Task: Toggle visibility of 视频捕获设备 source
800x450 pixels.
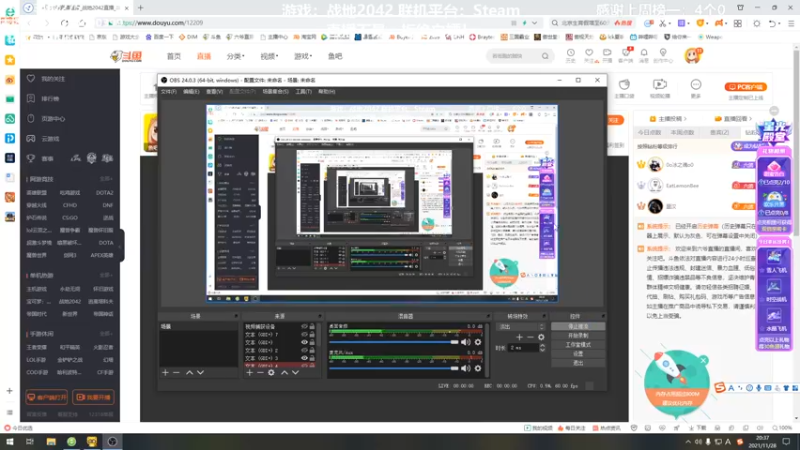Action: 304,327
